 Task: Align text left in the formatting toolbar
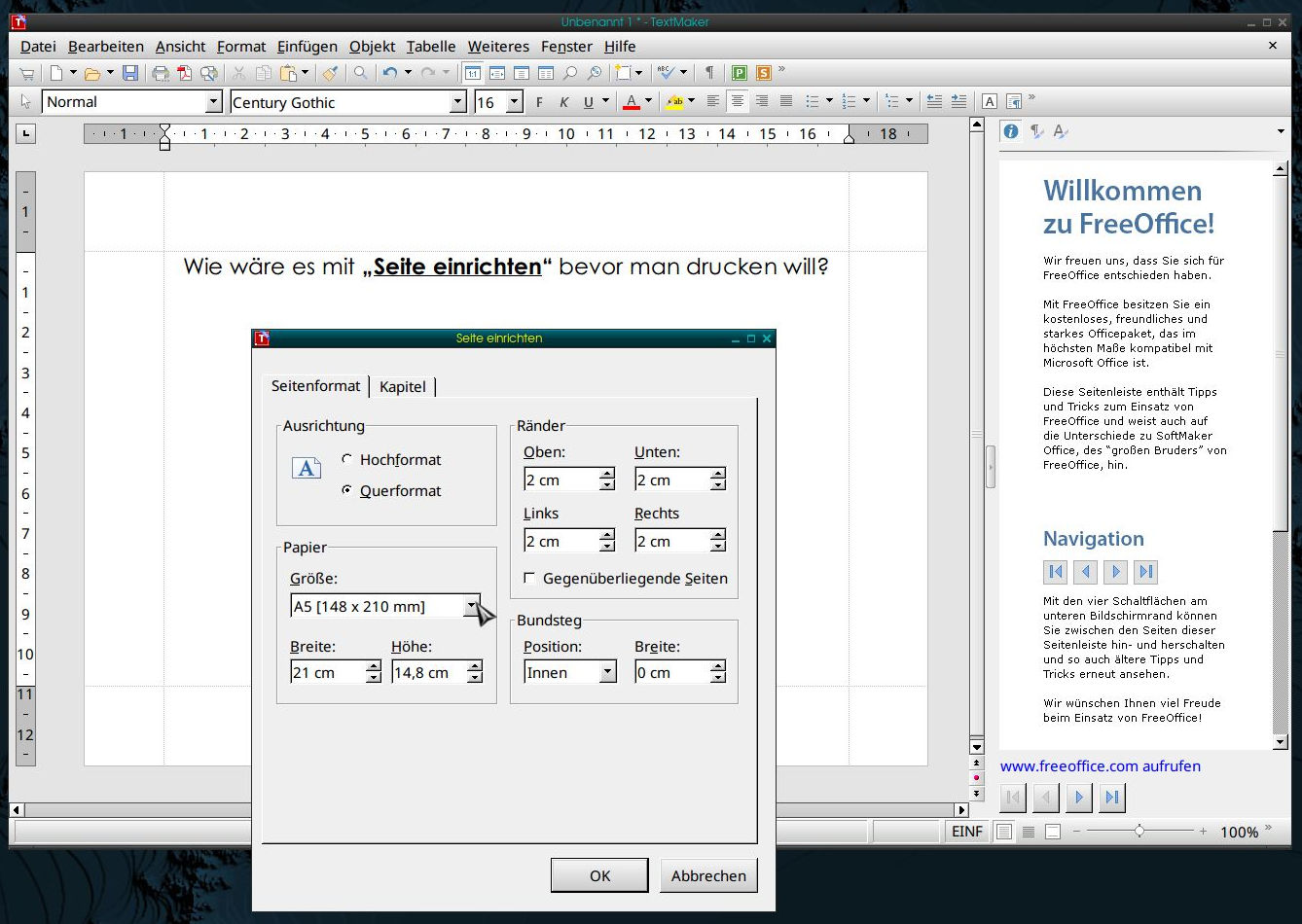pos(713,101)
